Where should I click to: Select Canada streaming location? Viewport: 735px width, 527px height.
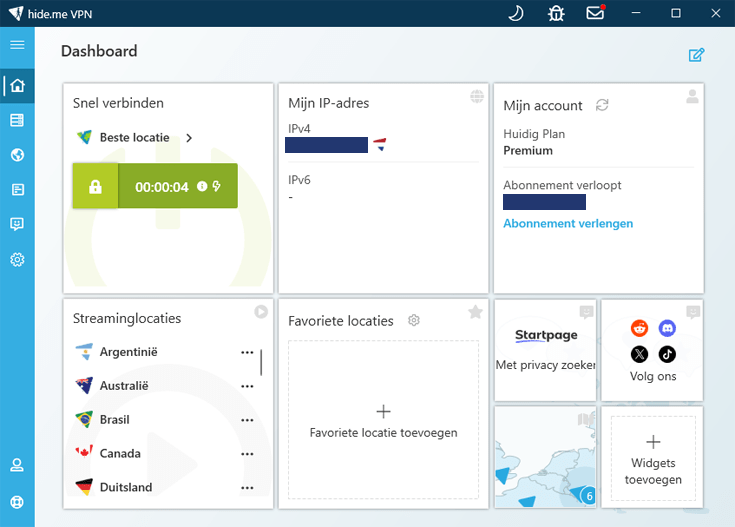tap(120, 453)
